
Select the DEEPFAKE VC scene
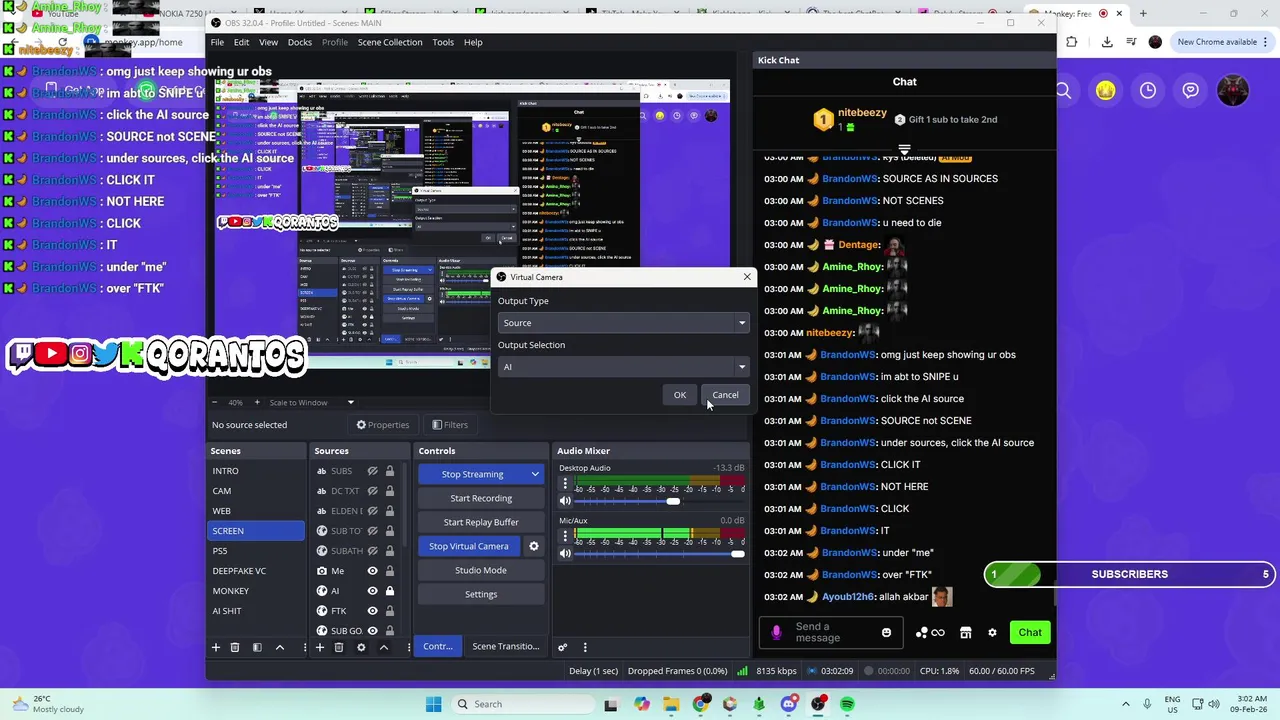[x=255, y=571]
